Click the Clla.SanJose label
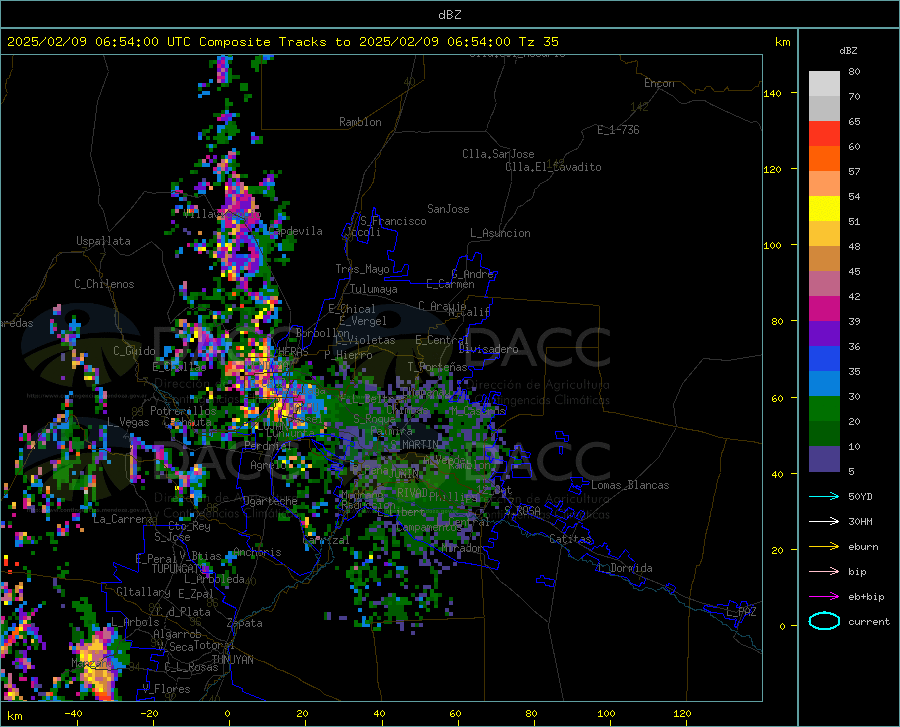This screenshot has width=900, height=727. tap(498, 154)
